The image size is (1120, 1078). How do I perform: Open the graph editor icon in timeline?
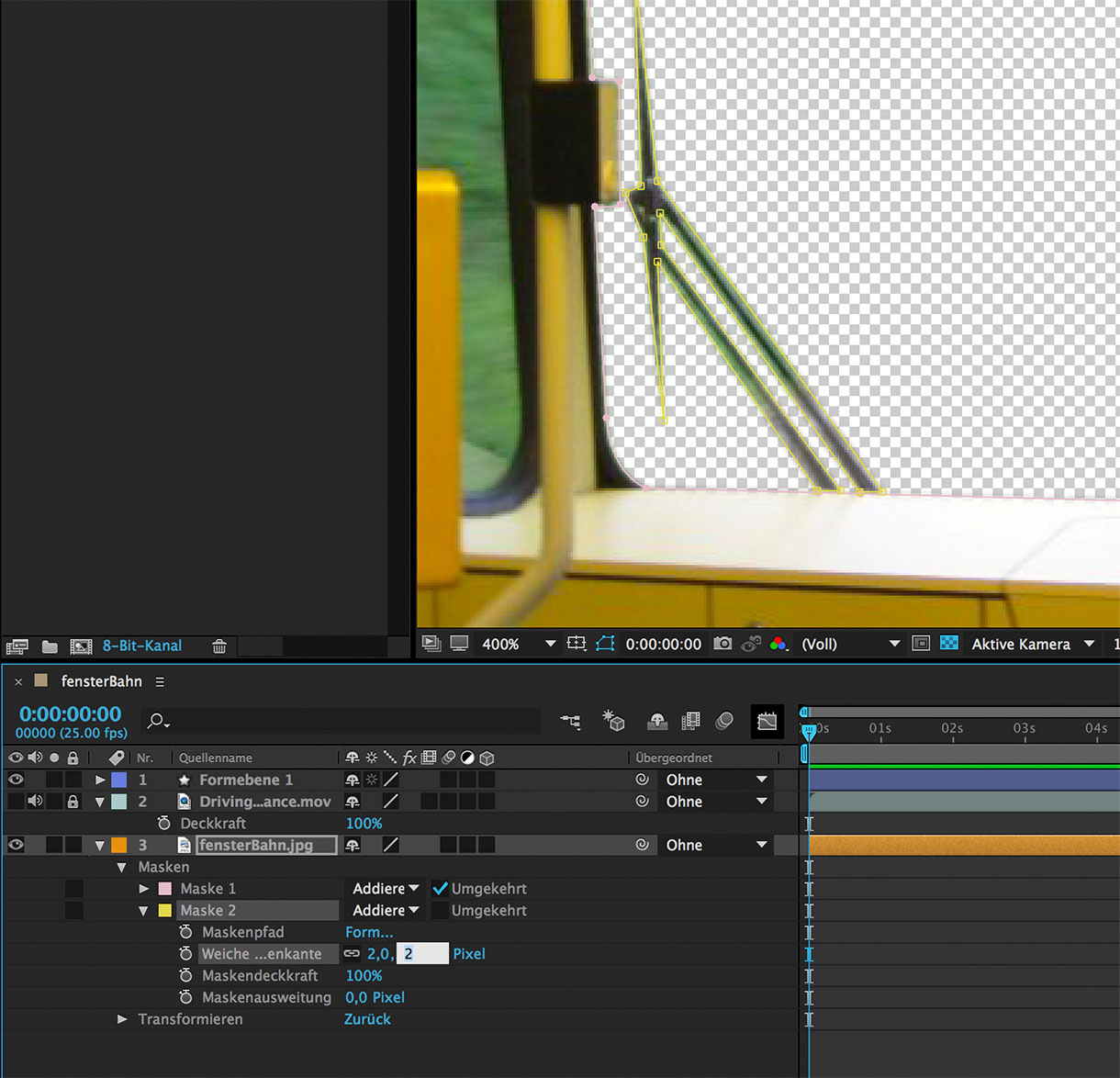coord(767,722)
